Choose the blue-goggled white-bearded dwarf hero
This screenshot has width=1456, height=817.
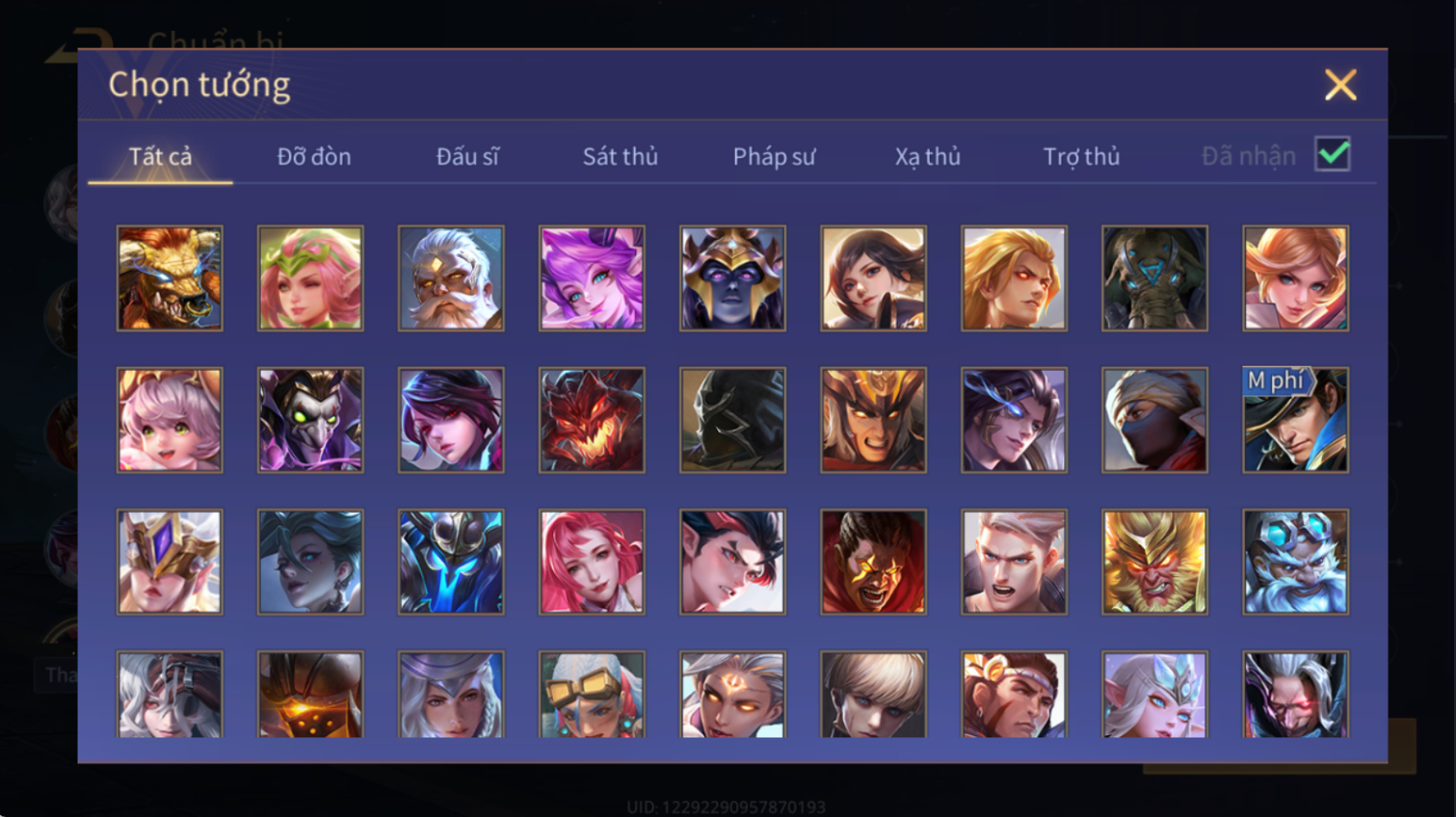[x=1295, y=562]
